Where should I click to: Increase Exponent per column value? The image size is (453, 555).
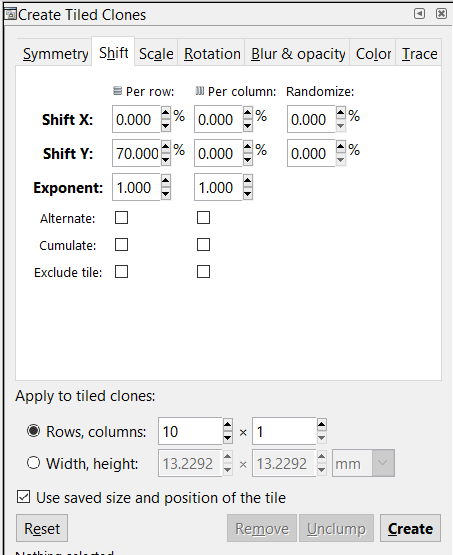click(x=248, y=181)
